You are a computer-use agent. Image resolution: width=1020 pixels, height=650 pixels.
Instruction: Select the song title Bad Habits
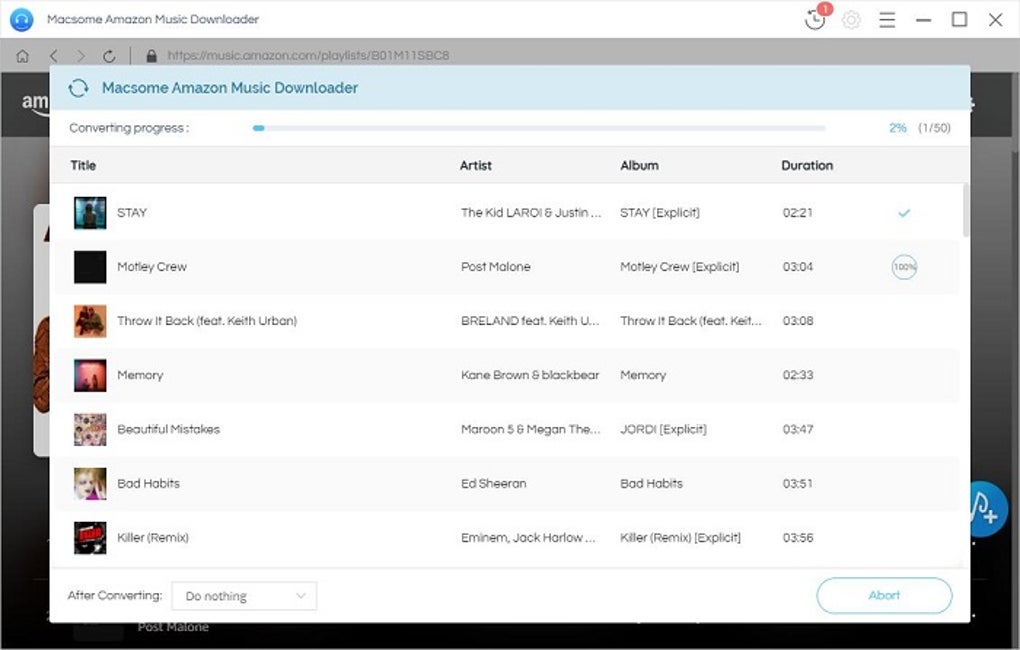pyautogui.click(x=148, y=483)
